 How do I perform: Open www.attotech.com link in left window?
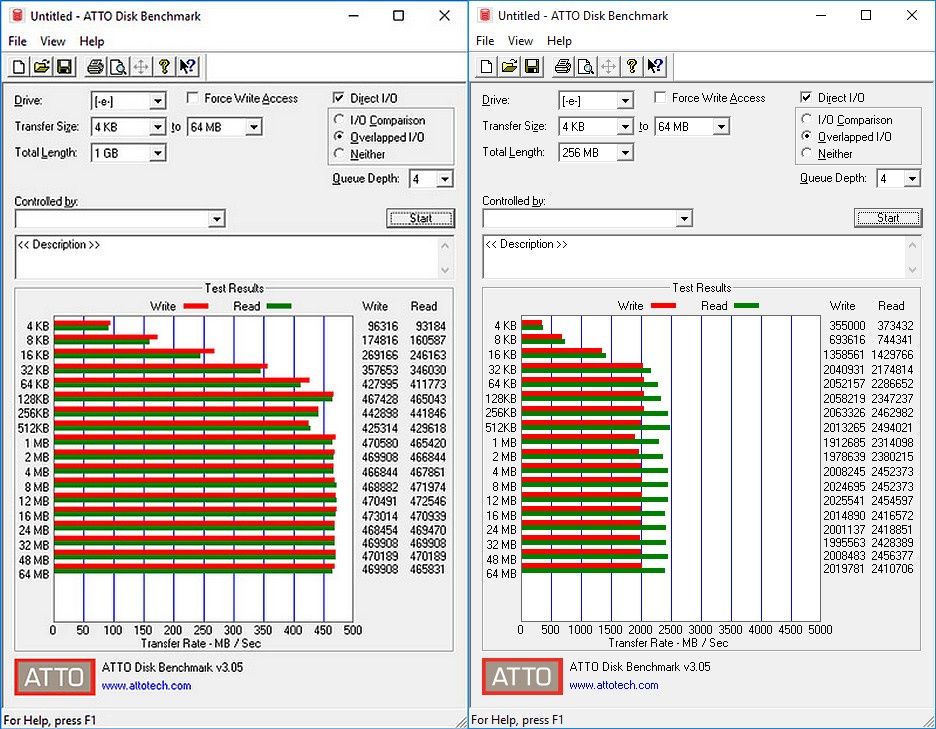(x=146, y=685)
